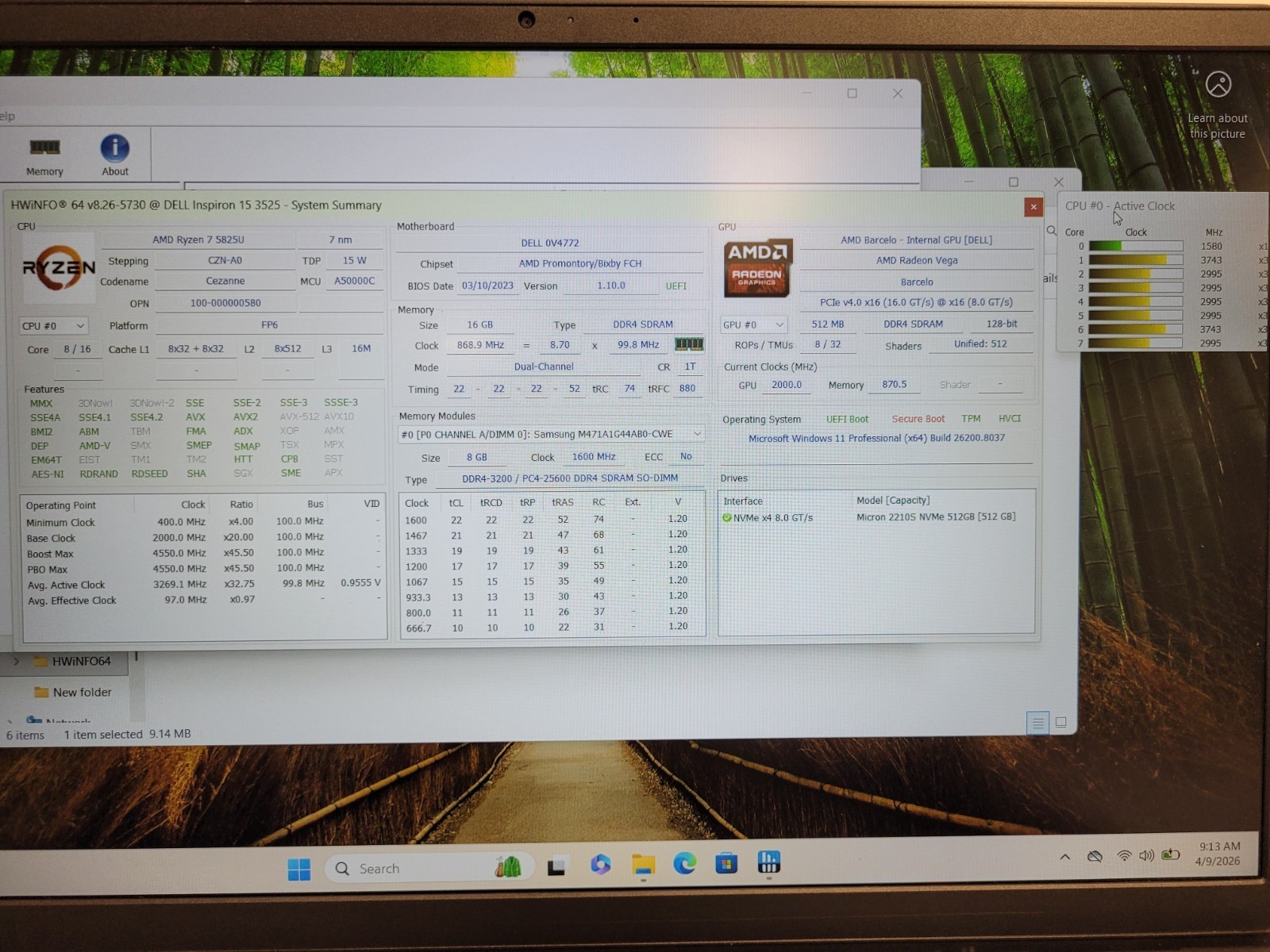Image resolution: width=1270 pixels, height=952 pixels.
Task: Click the AMD Promontory/Bixby FCH chipset field
Action: (x=580, y=263)
